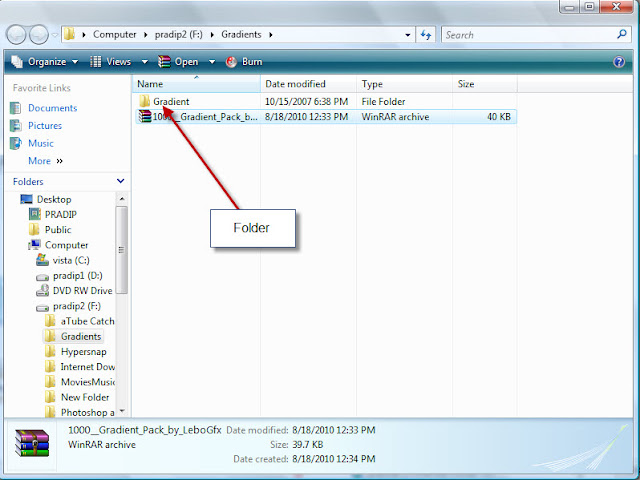This screenshot has height=480, width=640.
Task: Click the folder tree scroll down arrow
Action: (x=122, y=411)
